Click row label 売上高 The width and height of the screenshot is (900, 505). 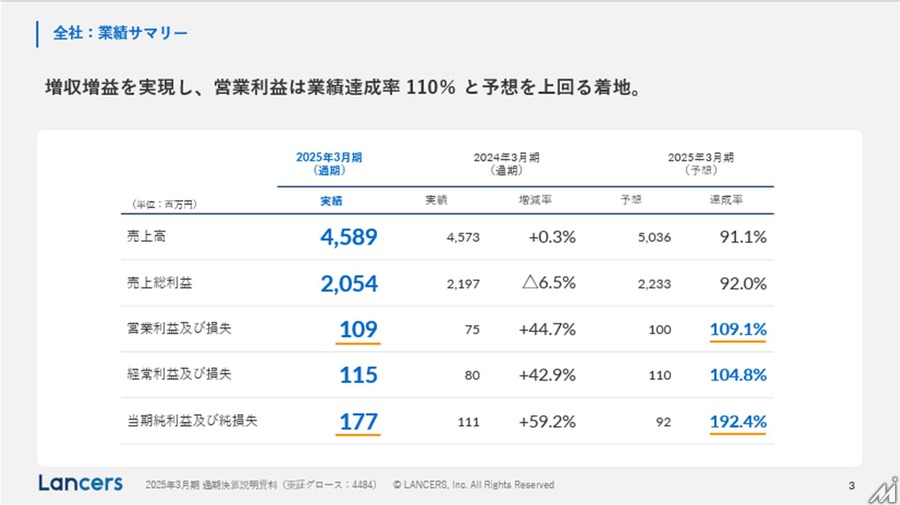[x=146, y=236]
